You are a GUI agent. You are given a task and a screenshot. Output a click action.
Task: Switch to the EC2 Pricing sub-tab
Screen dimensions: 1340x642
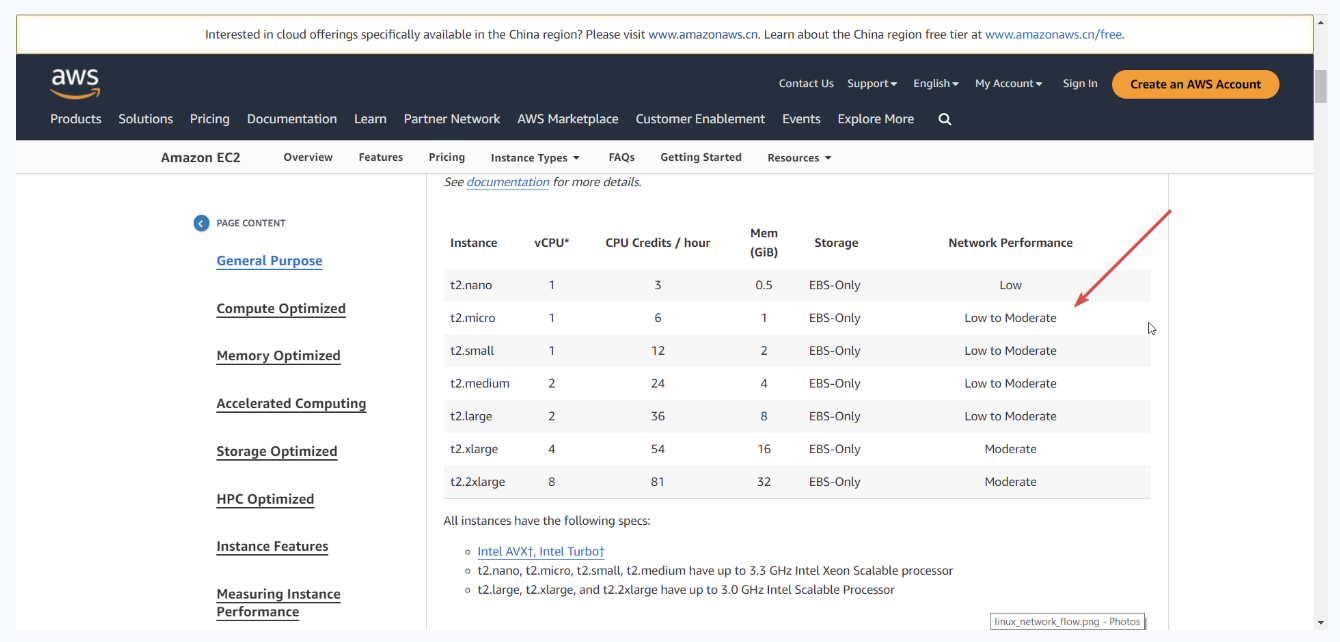pos(447,157)
